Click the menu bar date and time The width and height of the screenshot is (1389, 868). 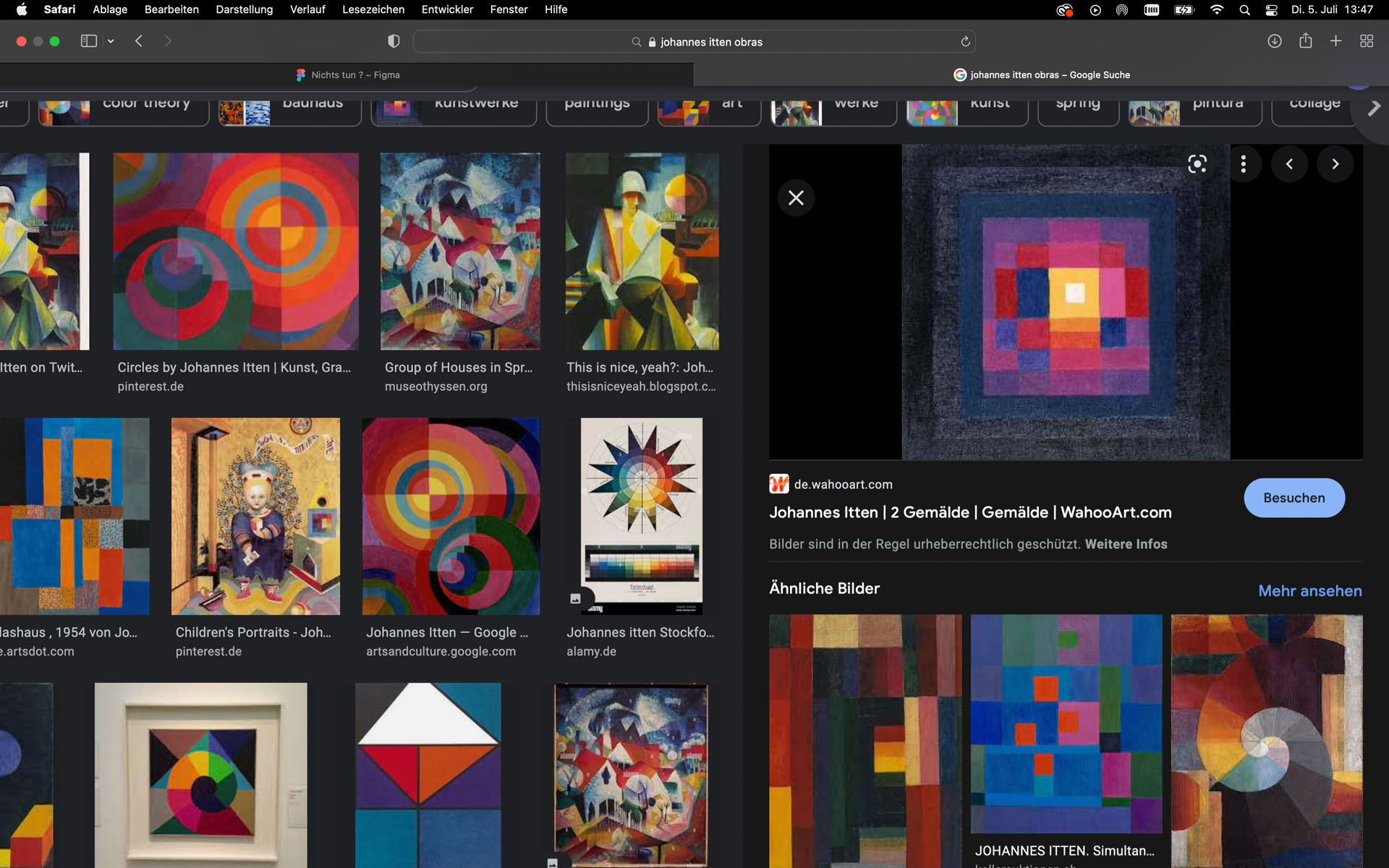pos(1332,9)
